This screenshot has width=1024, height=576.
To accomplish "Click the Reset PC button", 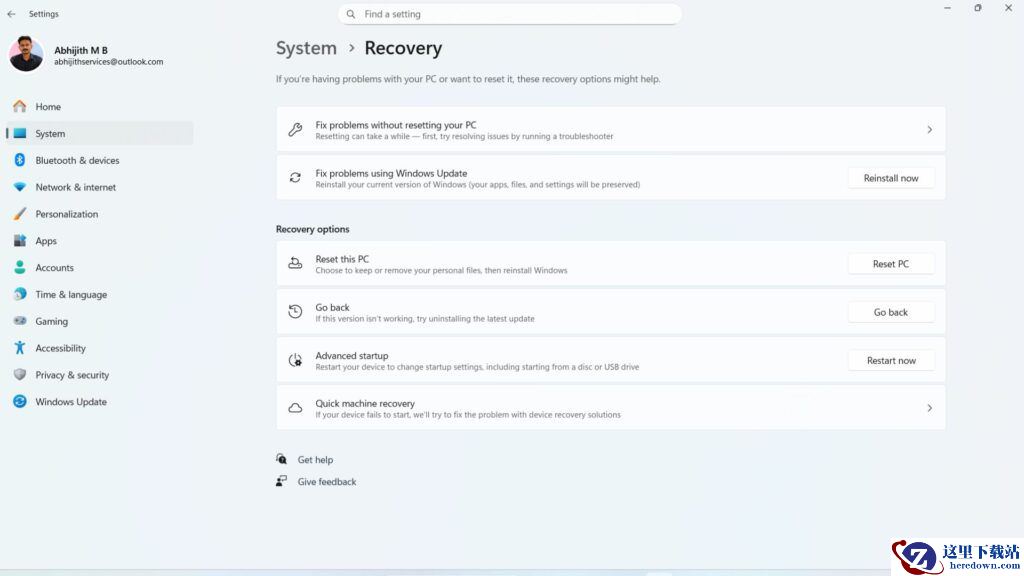I will (x=890, y=264).
